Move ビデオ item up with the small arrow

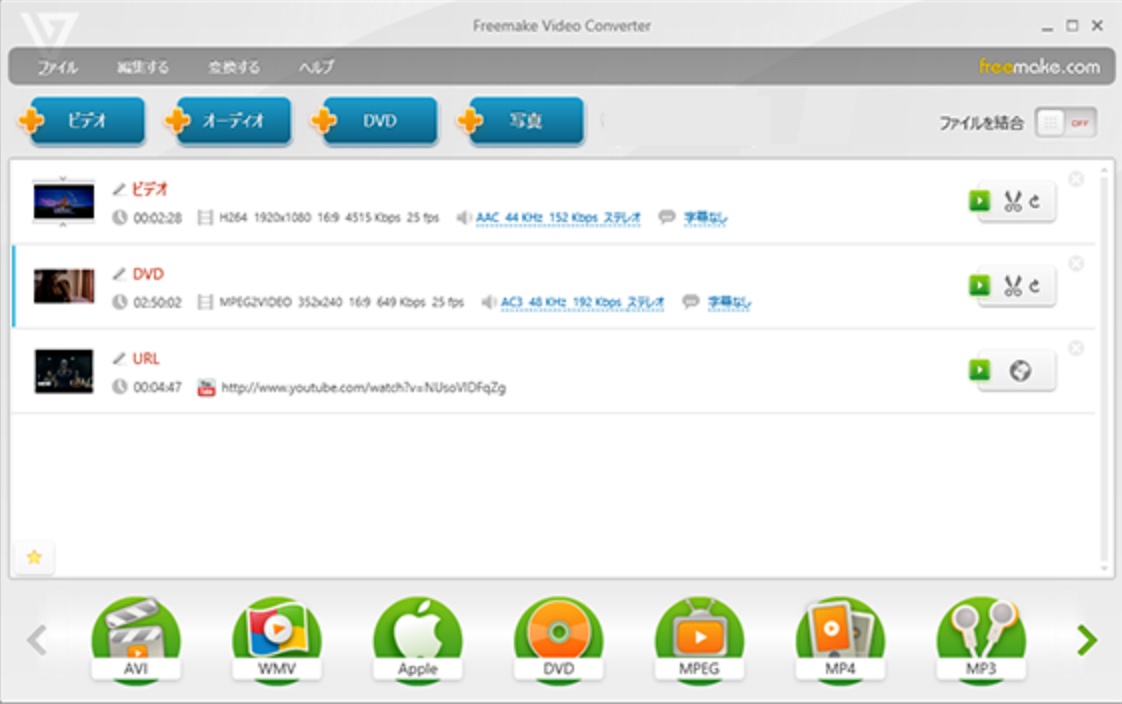click(63, 177)
